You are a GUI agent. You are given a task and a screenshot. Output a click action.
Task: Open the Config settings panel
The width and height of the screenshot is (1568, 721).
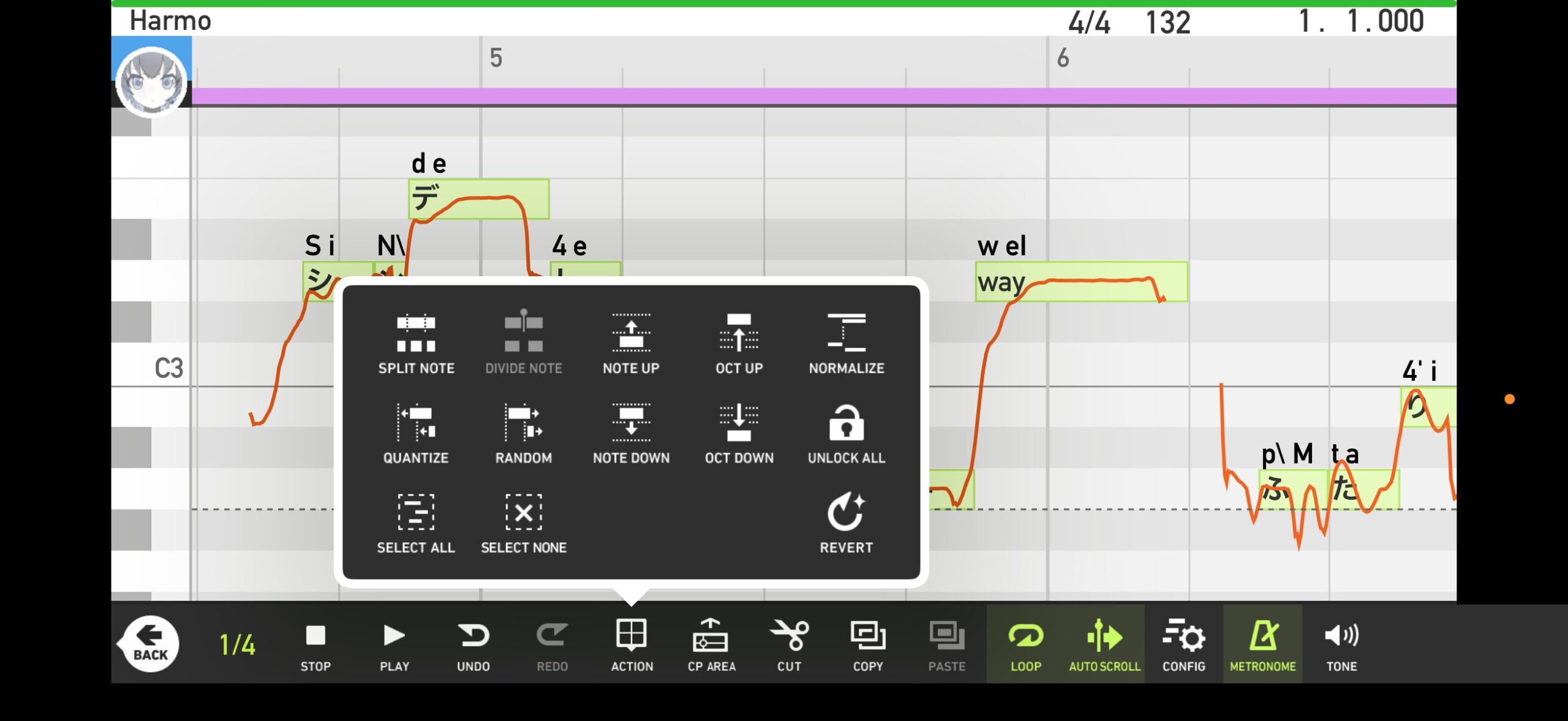(x=1183, y=644)
